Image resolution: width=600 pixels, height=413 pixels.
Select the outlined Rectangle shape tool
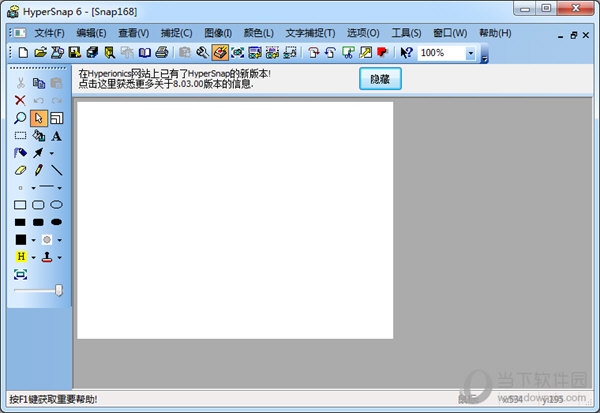(x=20, y=205)
